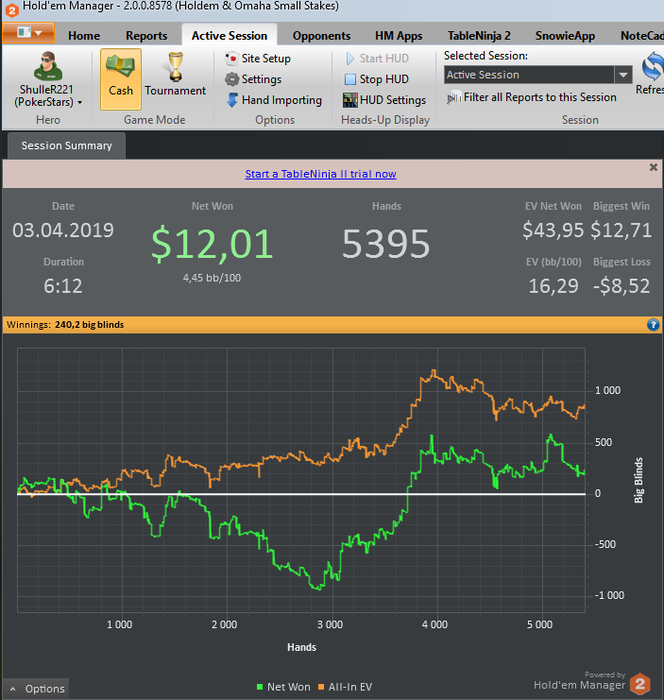This screenshot has height=700, width=664.
Task: Open Hand Importing options
Action: pos(274,100)
